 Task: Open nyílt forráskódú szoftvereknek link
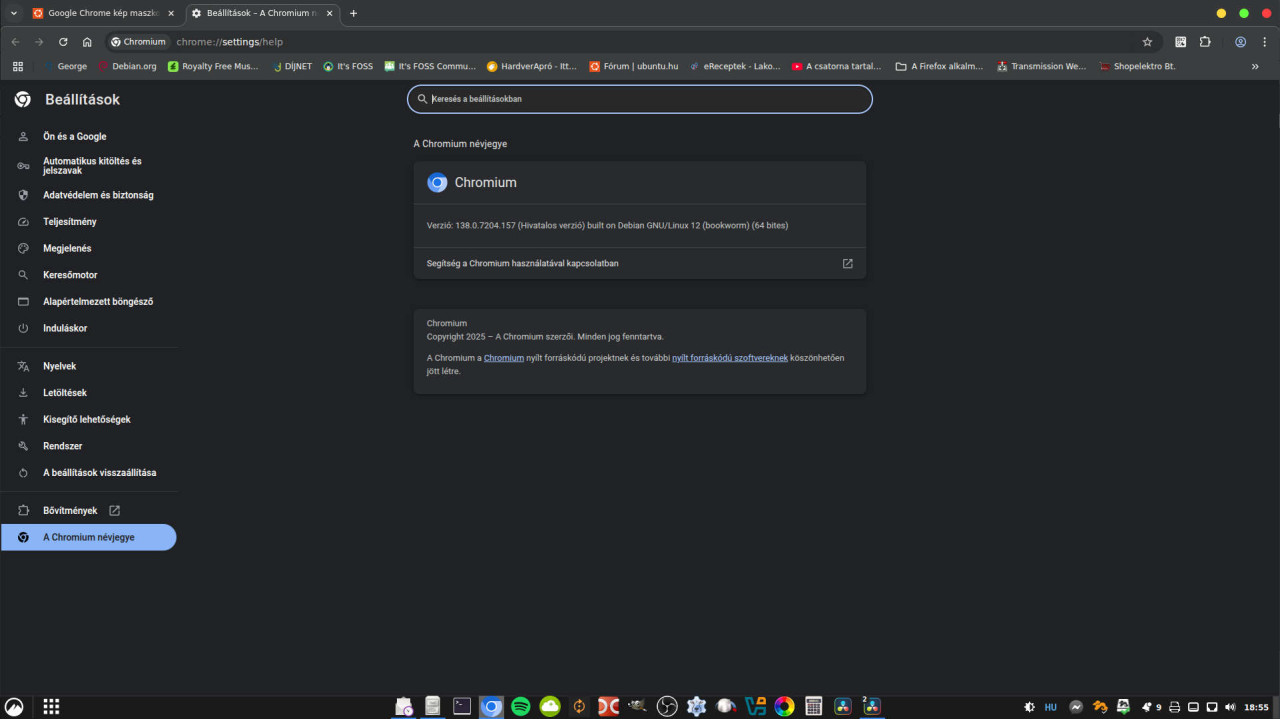click(x=729, y=358)
